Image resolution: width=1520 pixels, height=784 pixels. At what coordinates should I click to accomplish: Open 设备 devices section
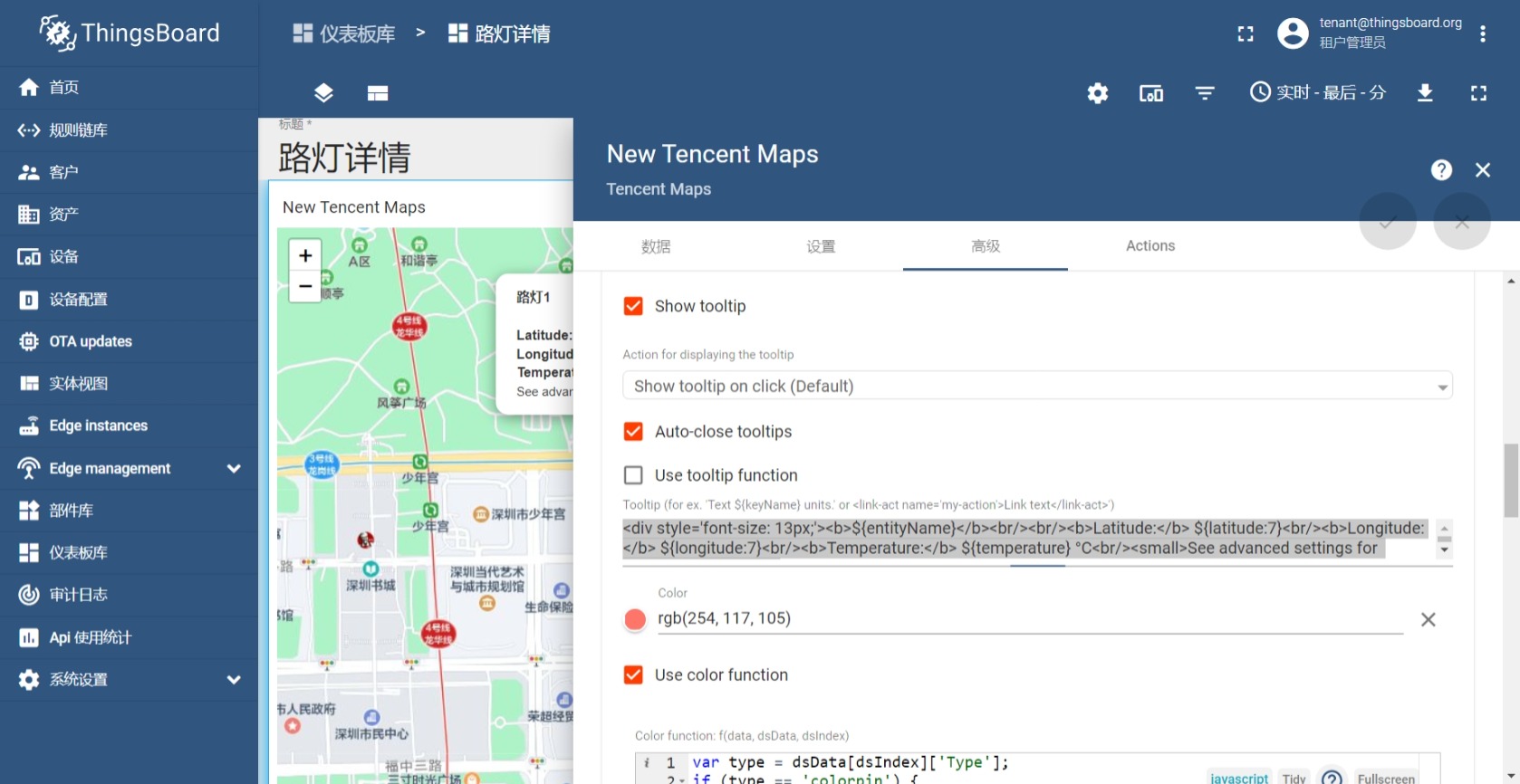point(129,257)
